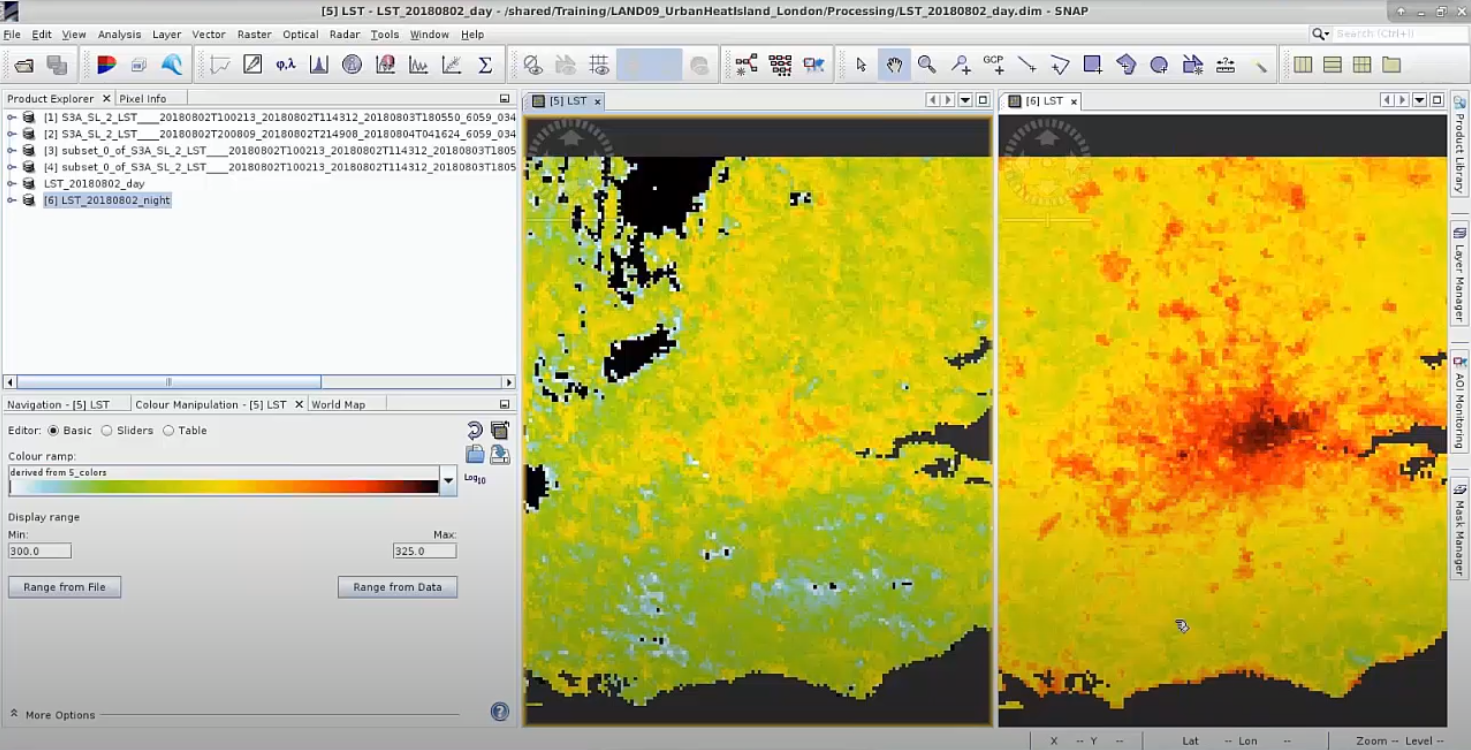Switch to Navigation - [5] LST tab
This screenshot has height=750, width=1471.
click(58, 404)
